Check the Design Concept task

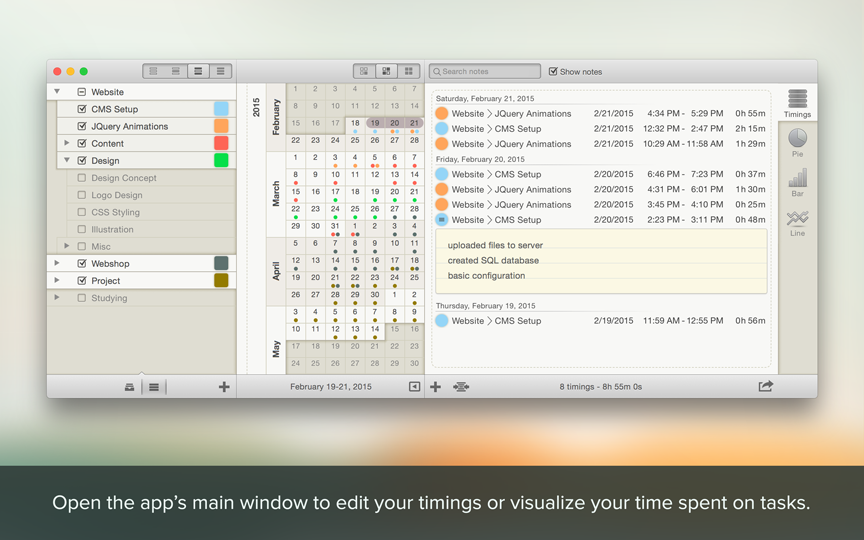click(82, 178)
